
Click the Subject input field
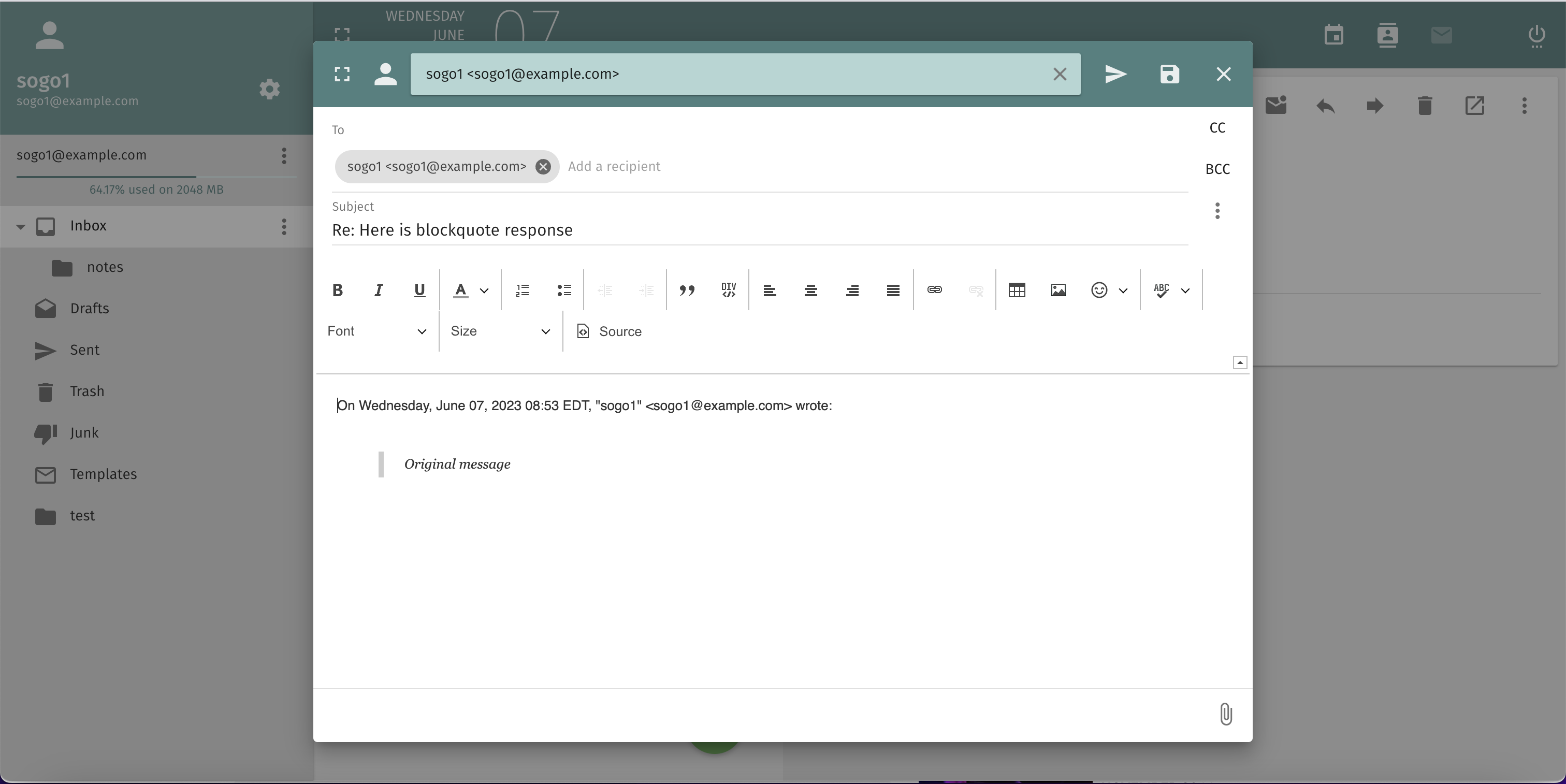click(759, 230)
